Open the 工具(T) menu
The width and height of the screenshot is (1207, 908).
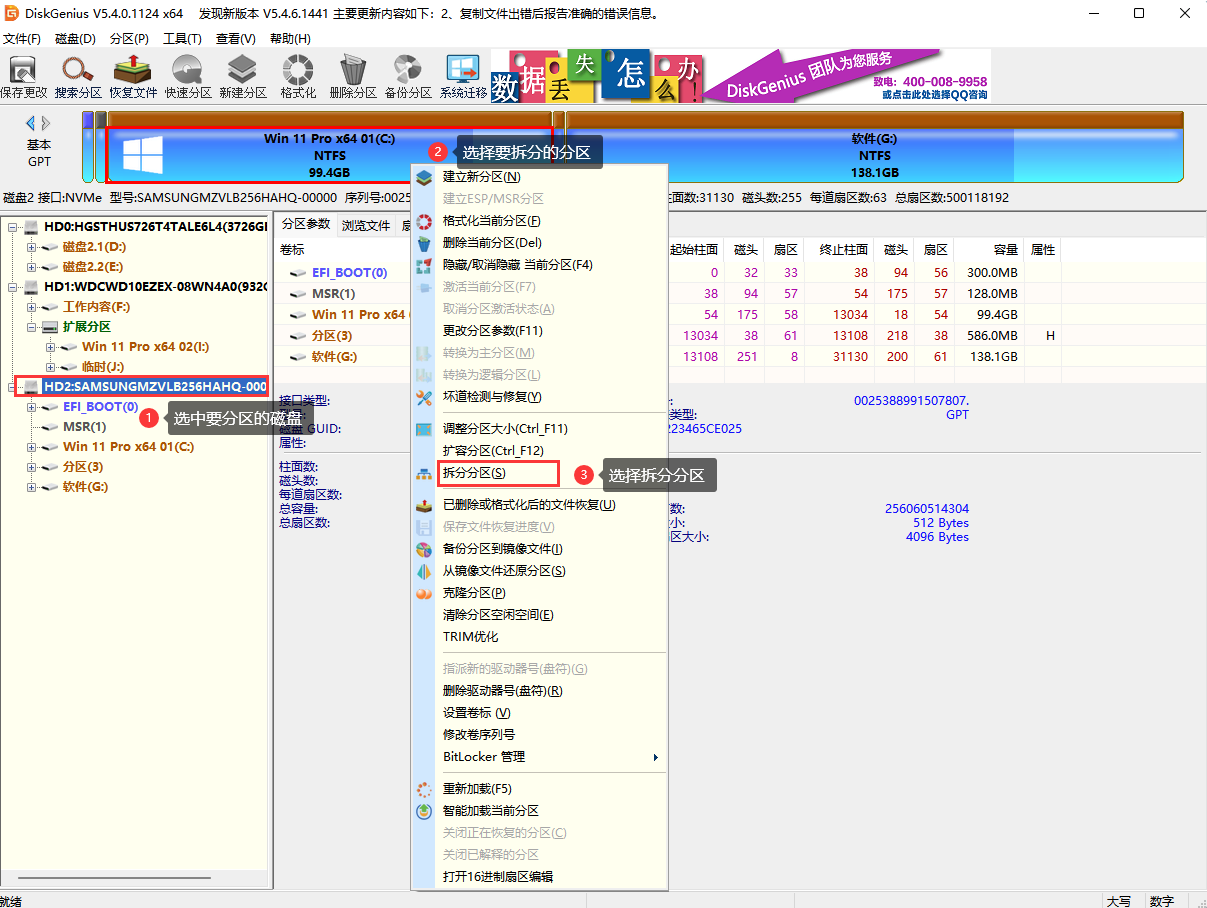point(182,38)
